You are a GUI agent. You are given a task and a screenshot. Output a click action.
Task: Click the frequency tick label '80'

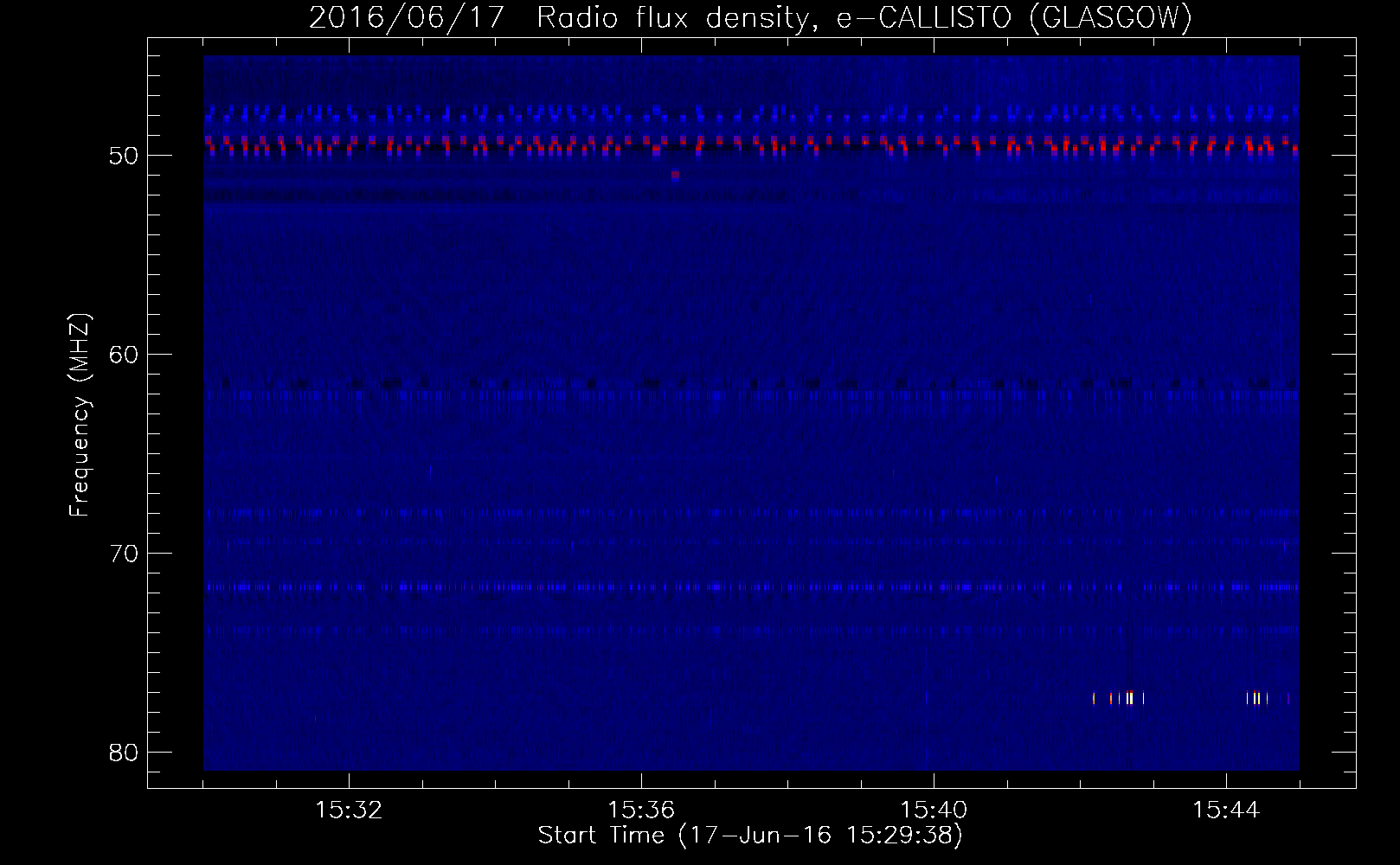pyautogui.click(x=124, y=753)
